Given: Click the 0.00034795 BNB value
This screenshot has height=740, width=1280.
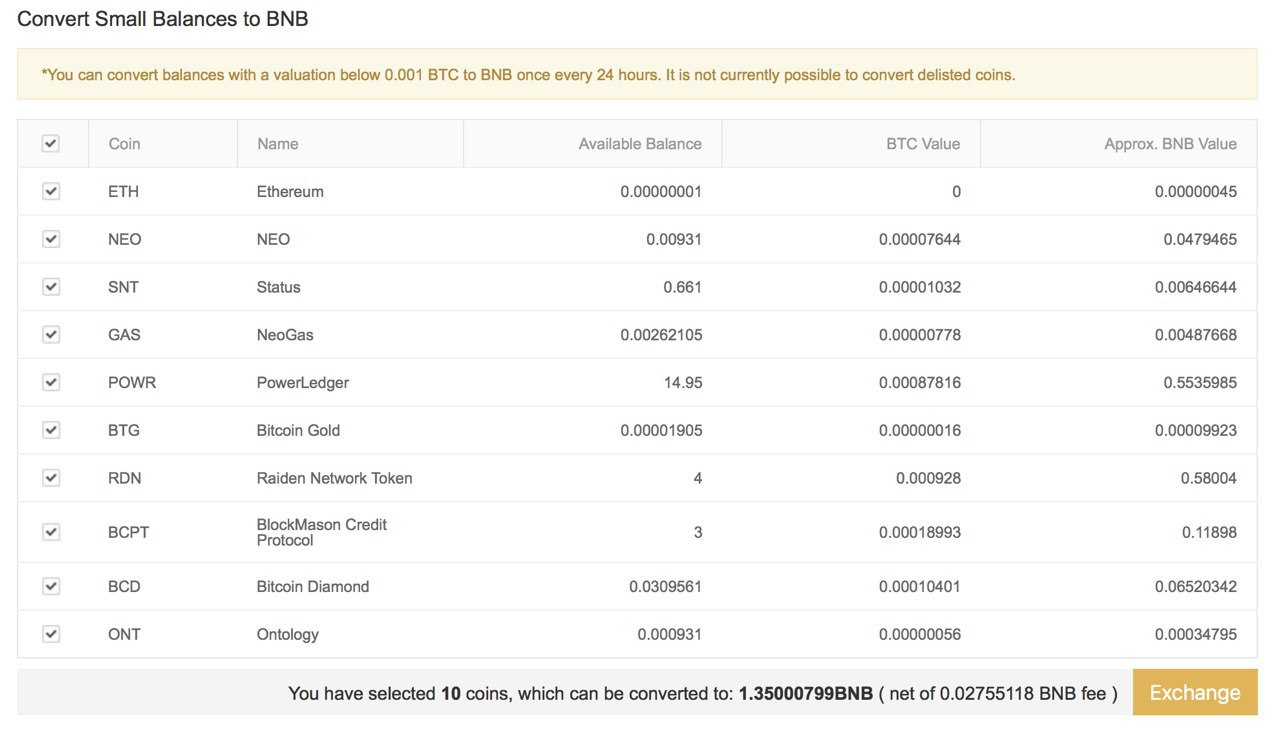Looking at the screenshot, I should point(1196,634).
